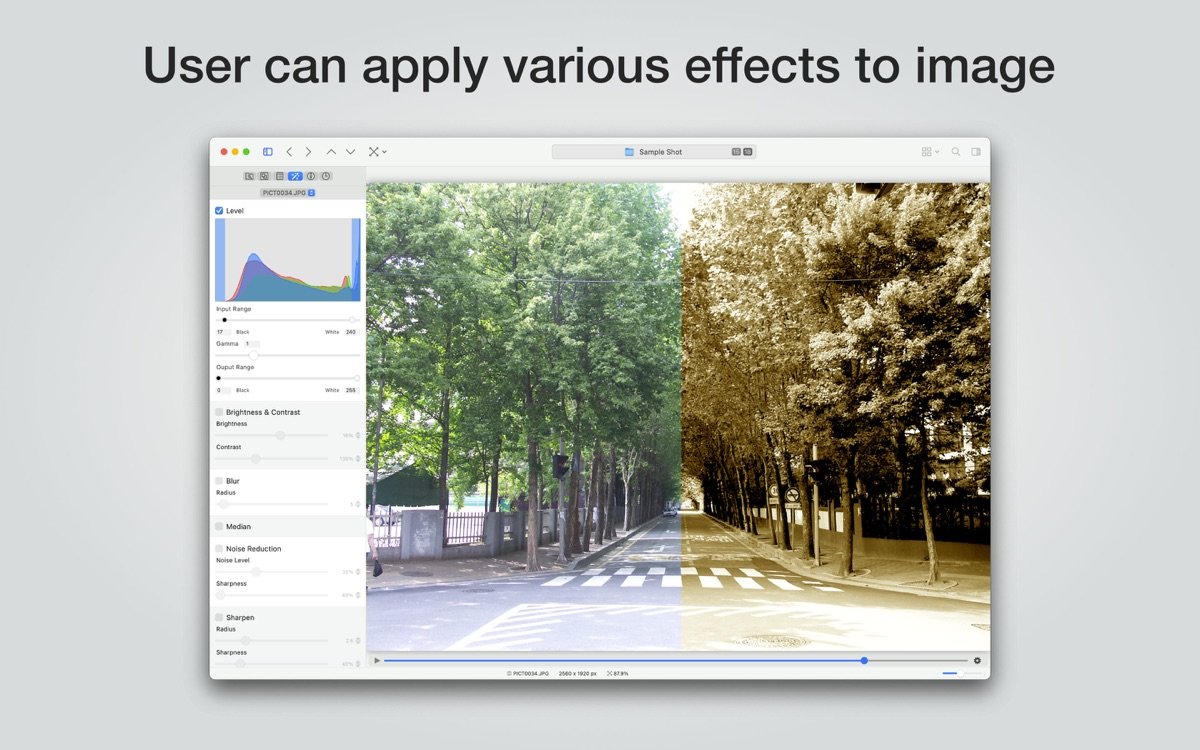The image size is (1200, 750).
Task: Click the Sample Shot folder path
Action: click(654, 152)
